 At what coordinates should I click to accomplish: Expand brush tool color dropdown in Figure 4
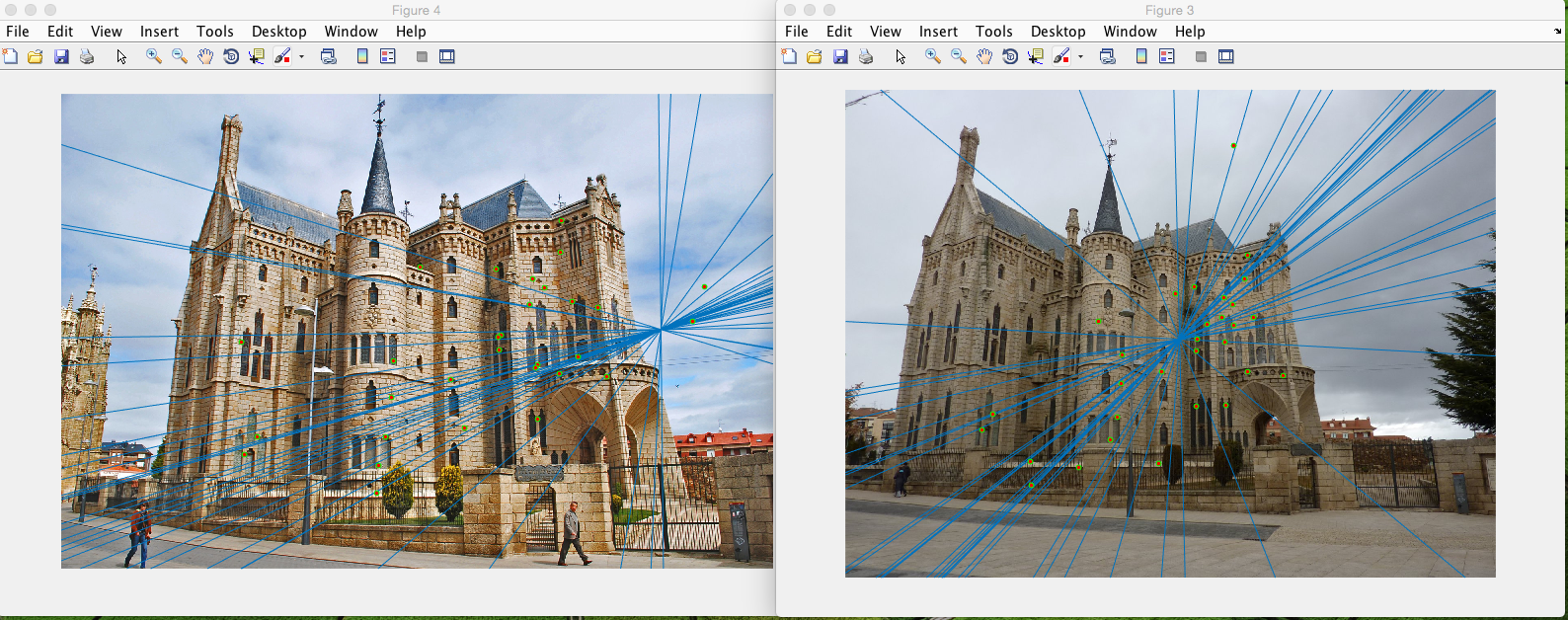click(x=301, y=56)
